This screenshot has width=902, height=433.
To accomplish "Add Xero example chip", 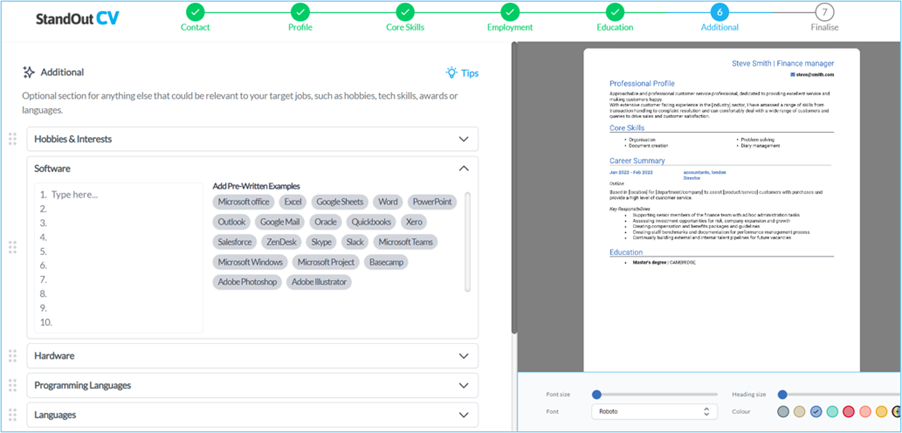I will pyautogui.click(x=414, y=222).
